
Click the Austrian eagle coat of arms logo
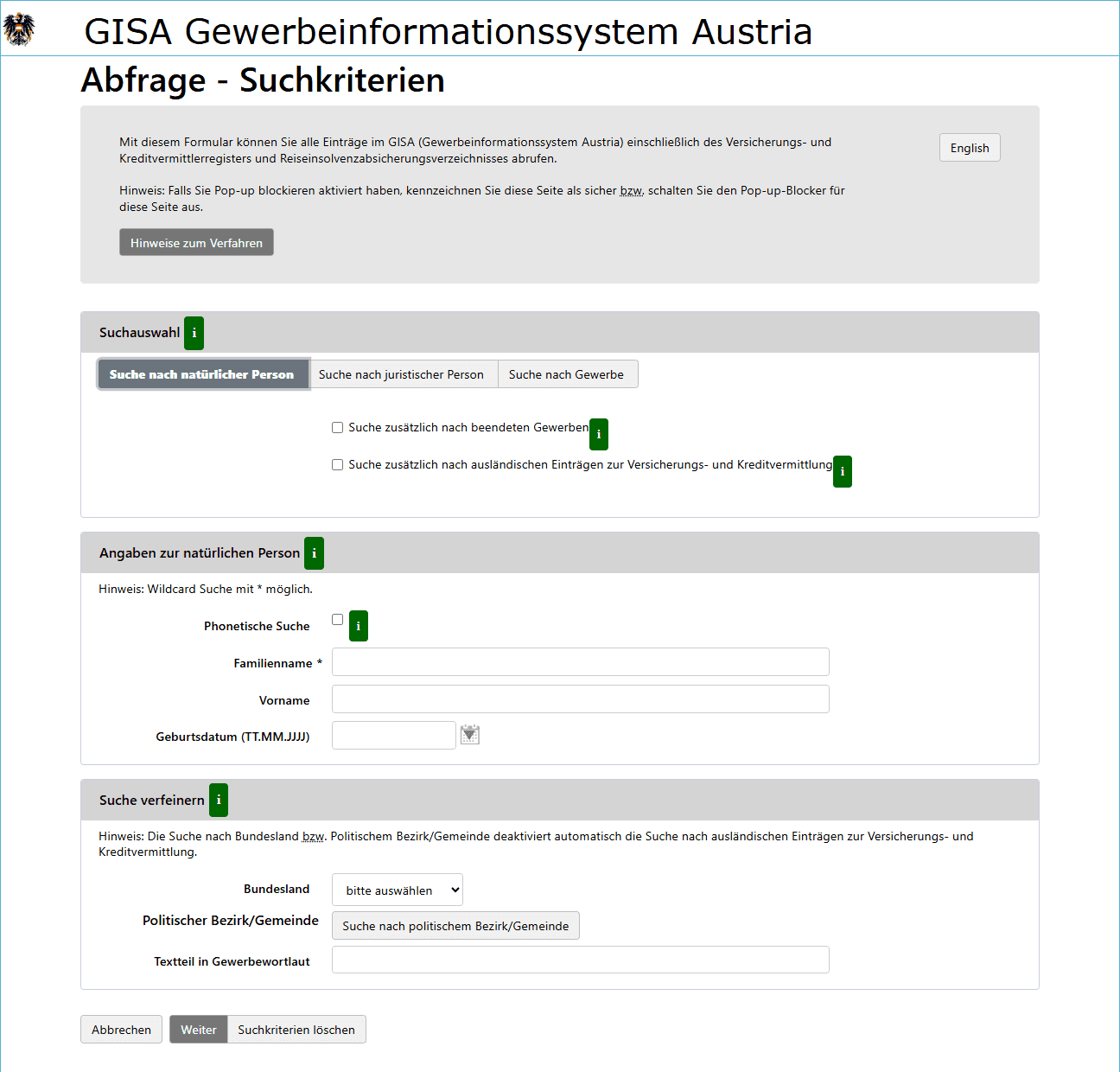[x=19, y=29]
